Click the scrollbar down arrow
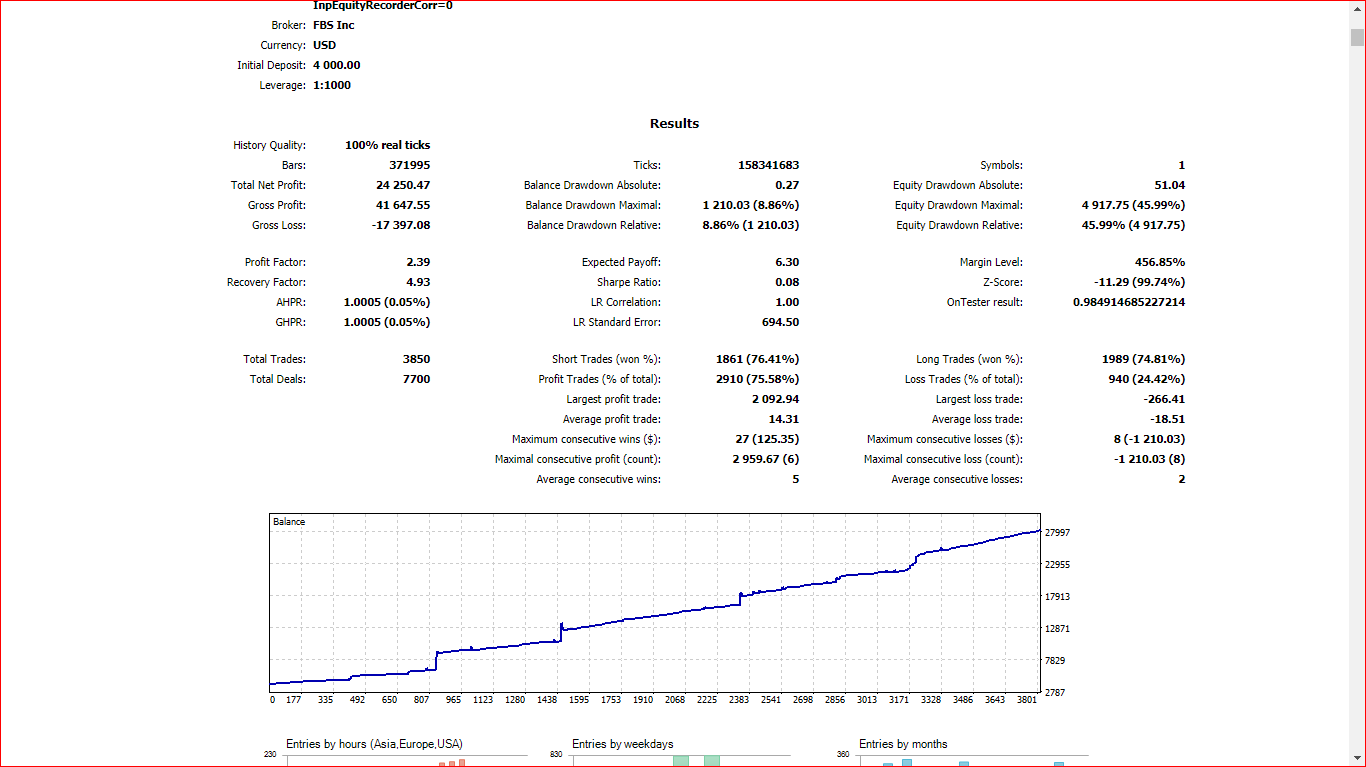Viewport: 1366px width, 767px height. (x=1357, y=758)
